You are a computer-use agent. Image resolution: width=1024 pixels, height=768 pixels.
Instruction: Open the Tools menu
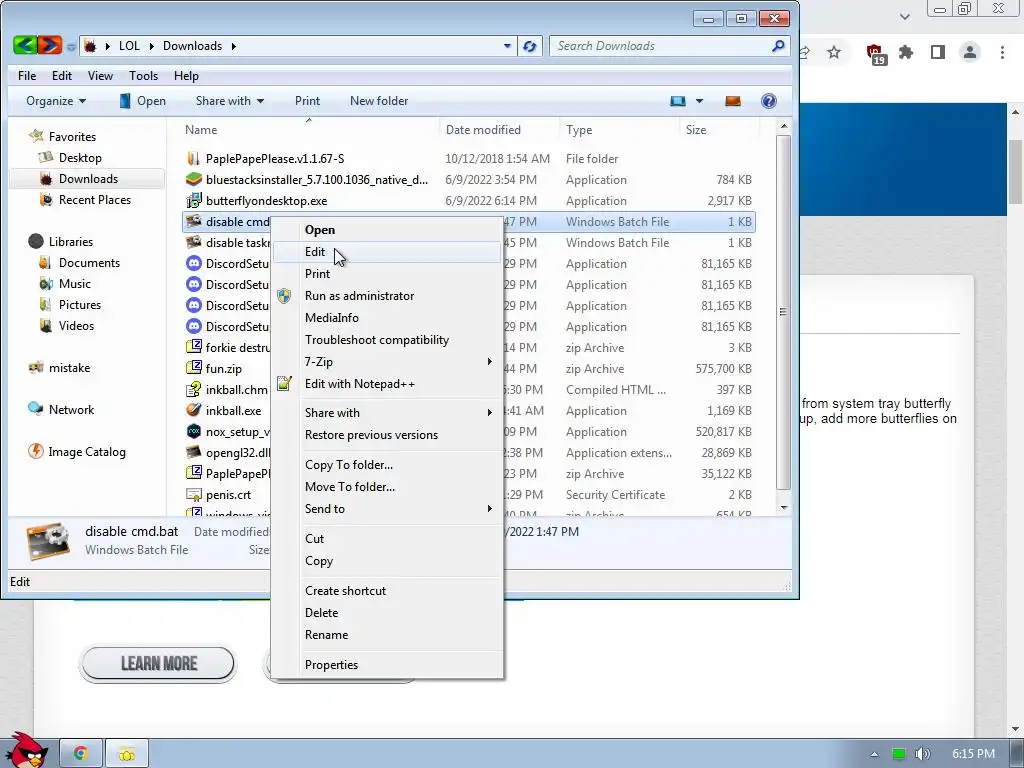pos(143,76)
